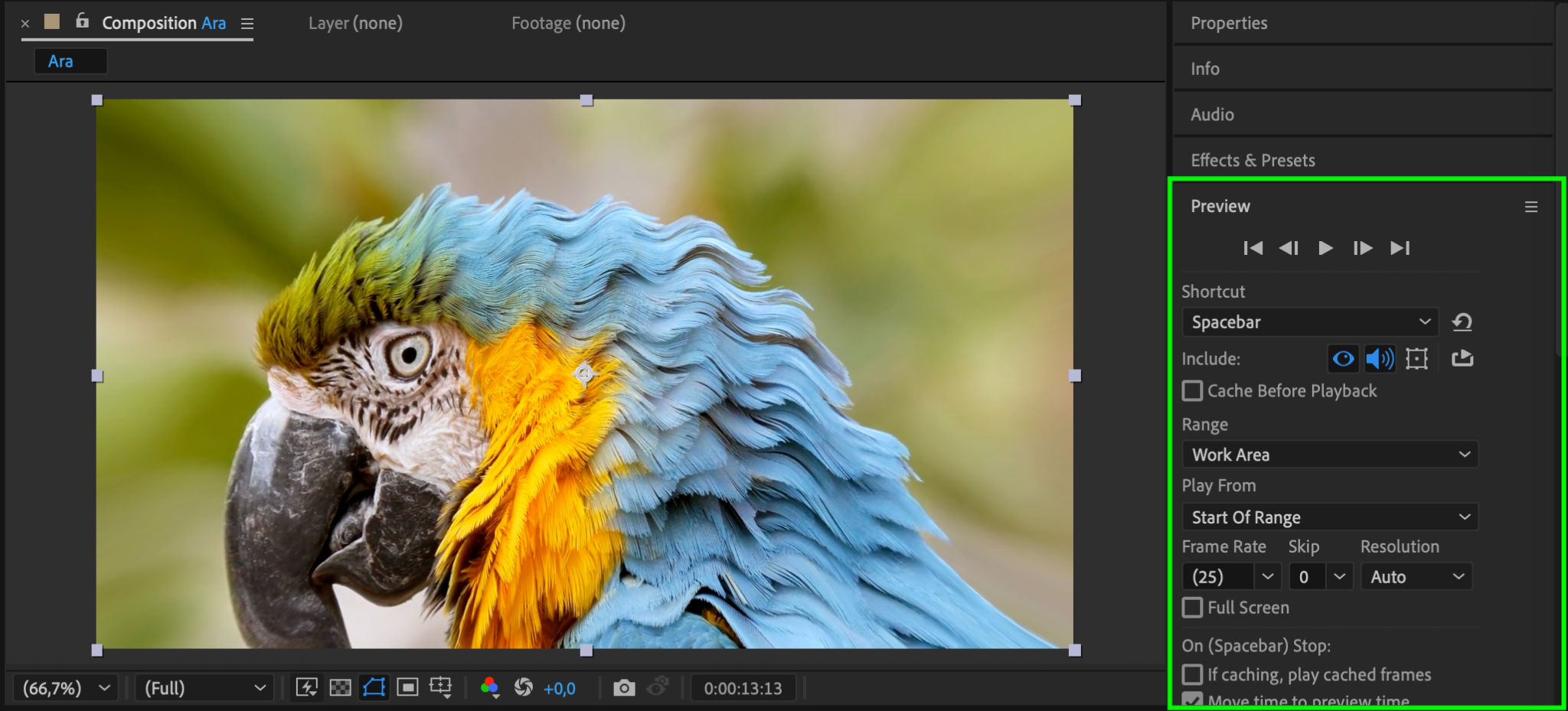Toggle audio inclusion in preview
This screenshot has width=1568, height=711.
(1380, 358)
